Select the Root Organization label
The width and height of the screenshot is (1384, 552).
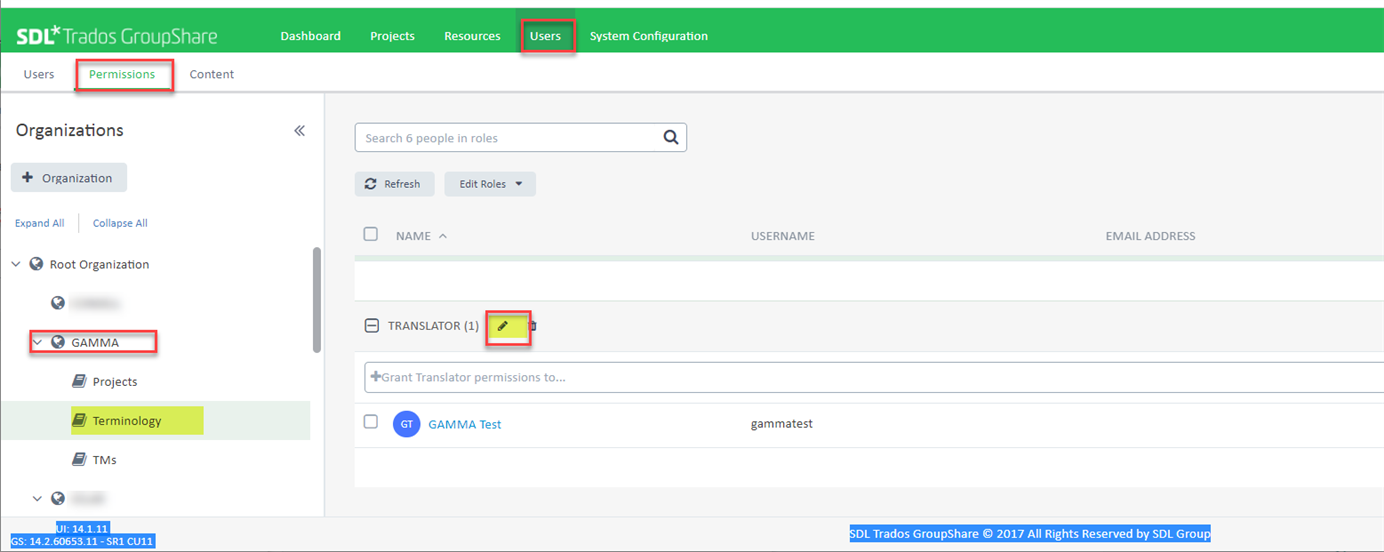pyautogui.click(x=99, y=265)
